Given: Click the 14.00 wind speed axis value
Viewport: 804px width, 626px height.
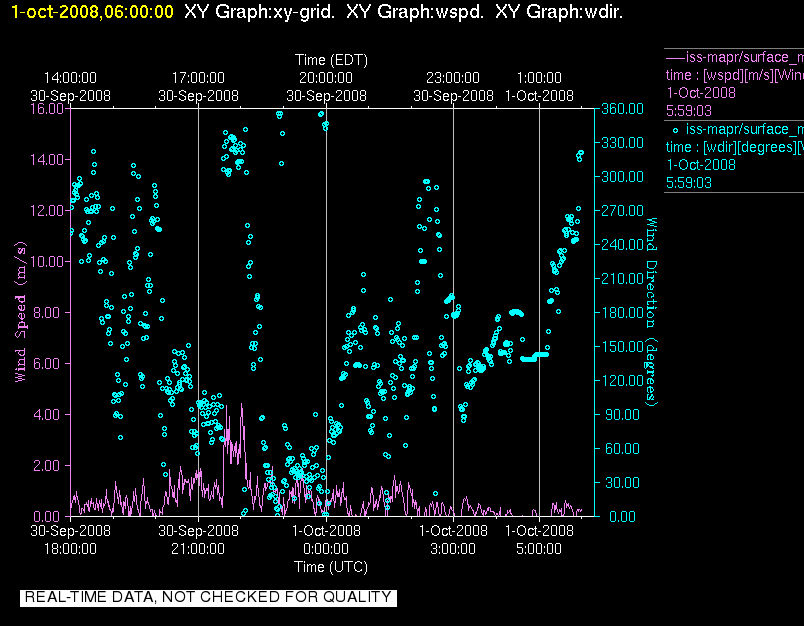Looking at the screenshot, I should tap(47, 160).
